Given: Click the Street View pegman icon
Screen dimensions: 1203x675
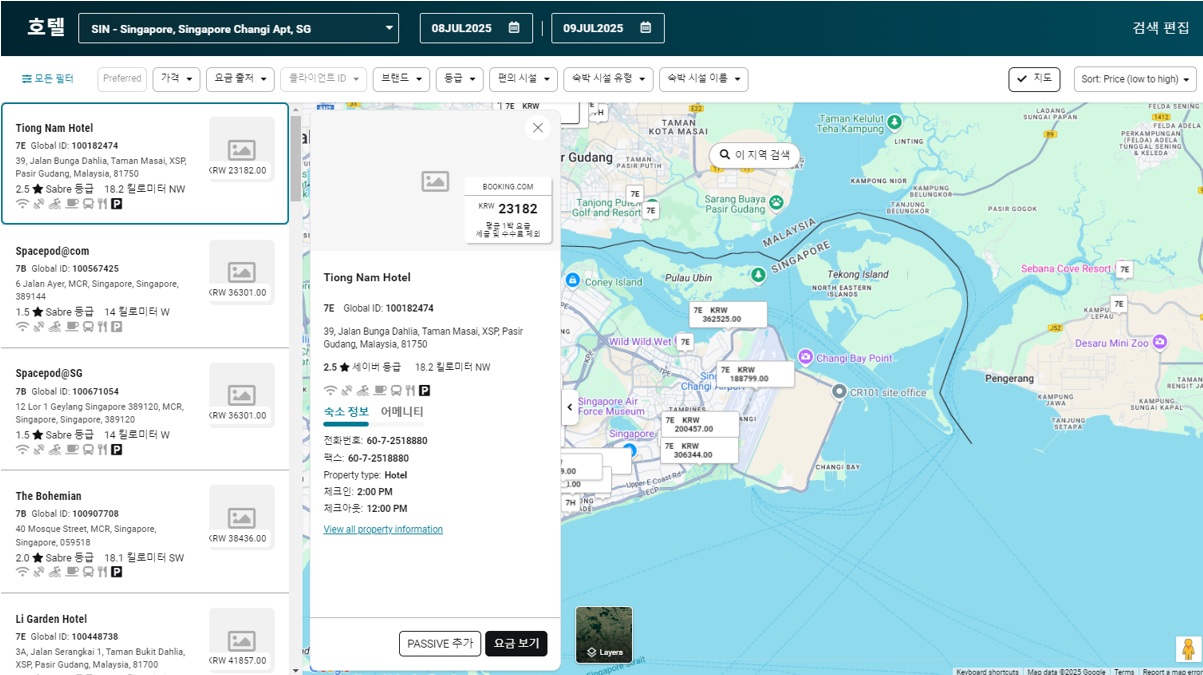Looking at the screenshot, I should click(x=1188, y=649).
